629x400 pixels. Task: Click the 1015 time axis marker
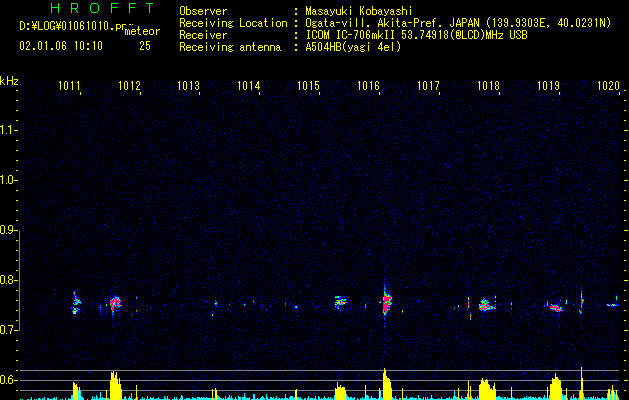tap(308, 86)
